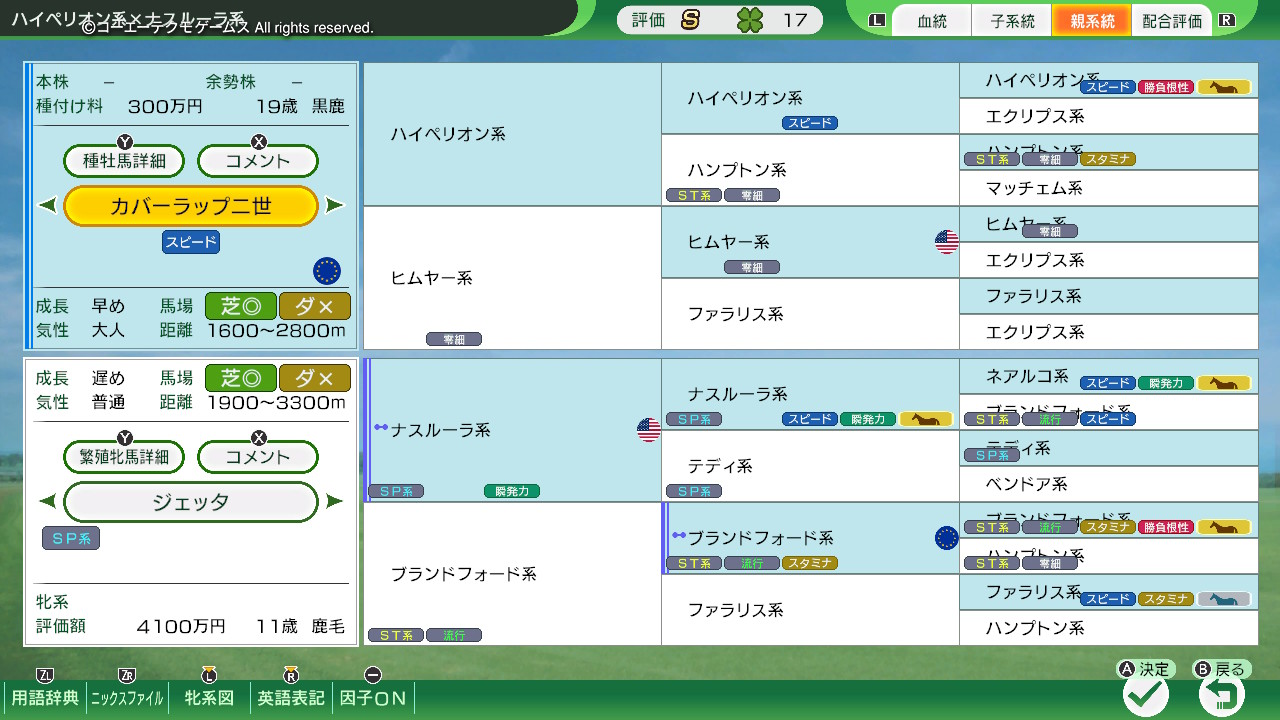Click the EU flag beside ブランドフォード系
Viewport: 1280px width, 720px height.
pos(946,538)
